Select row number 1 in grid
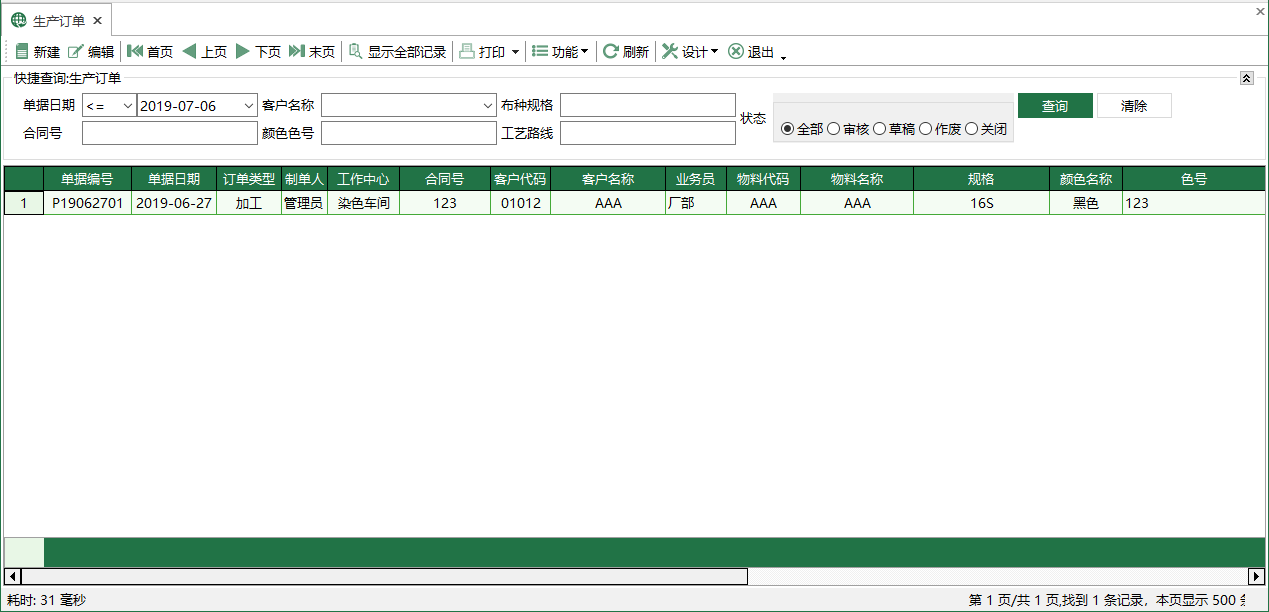 pos(24,203)
